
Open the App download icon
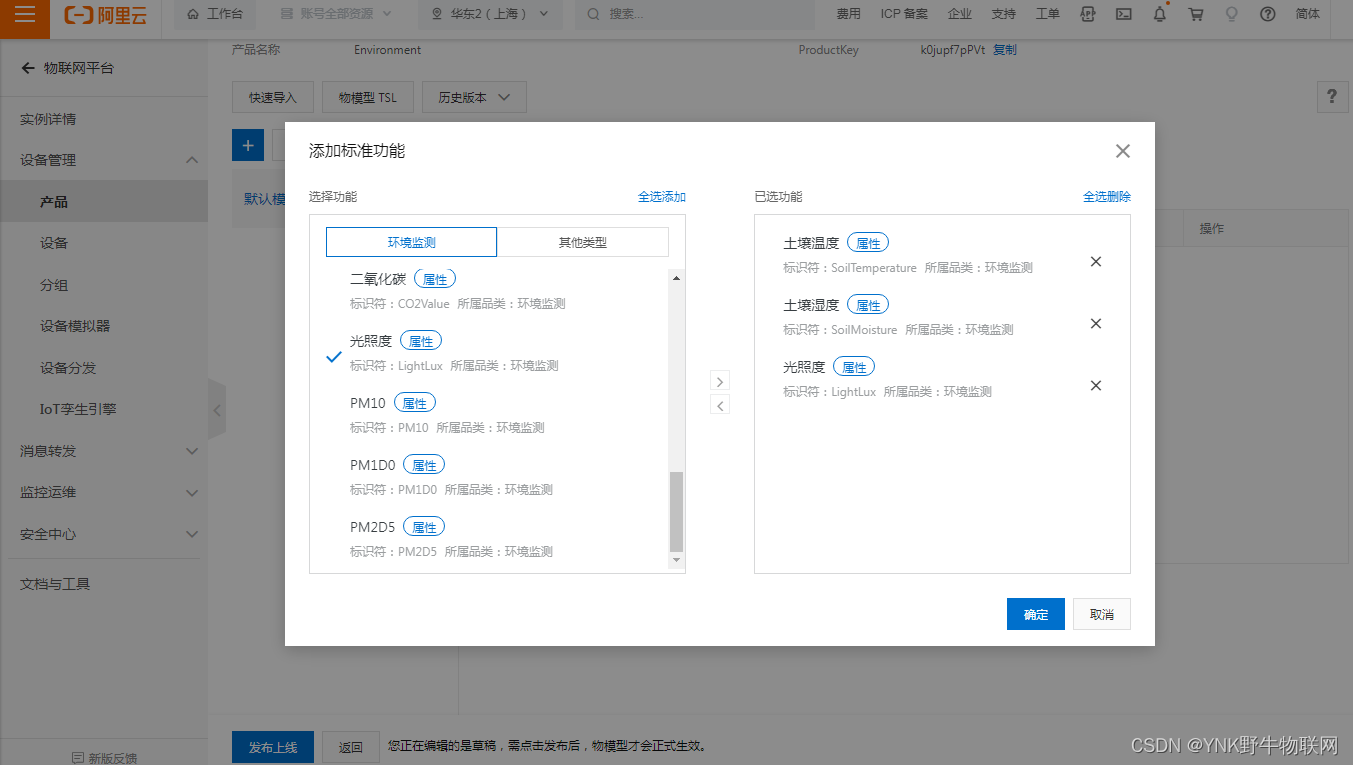click(x=1088, y=14)
